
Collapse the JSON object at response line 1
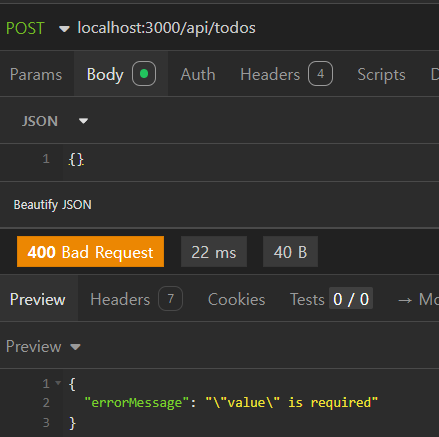coord(58,383)
